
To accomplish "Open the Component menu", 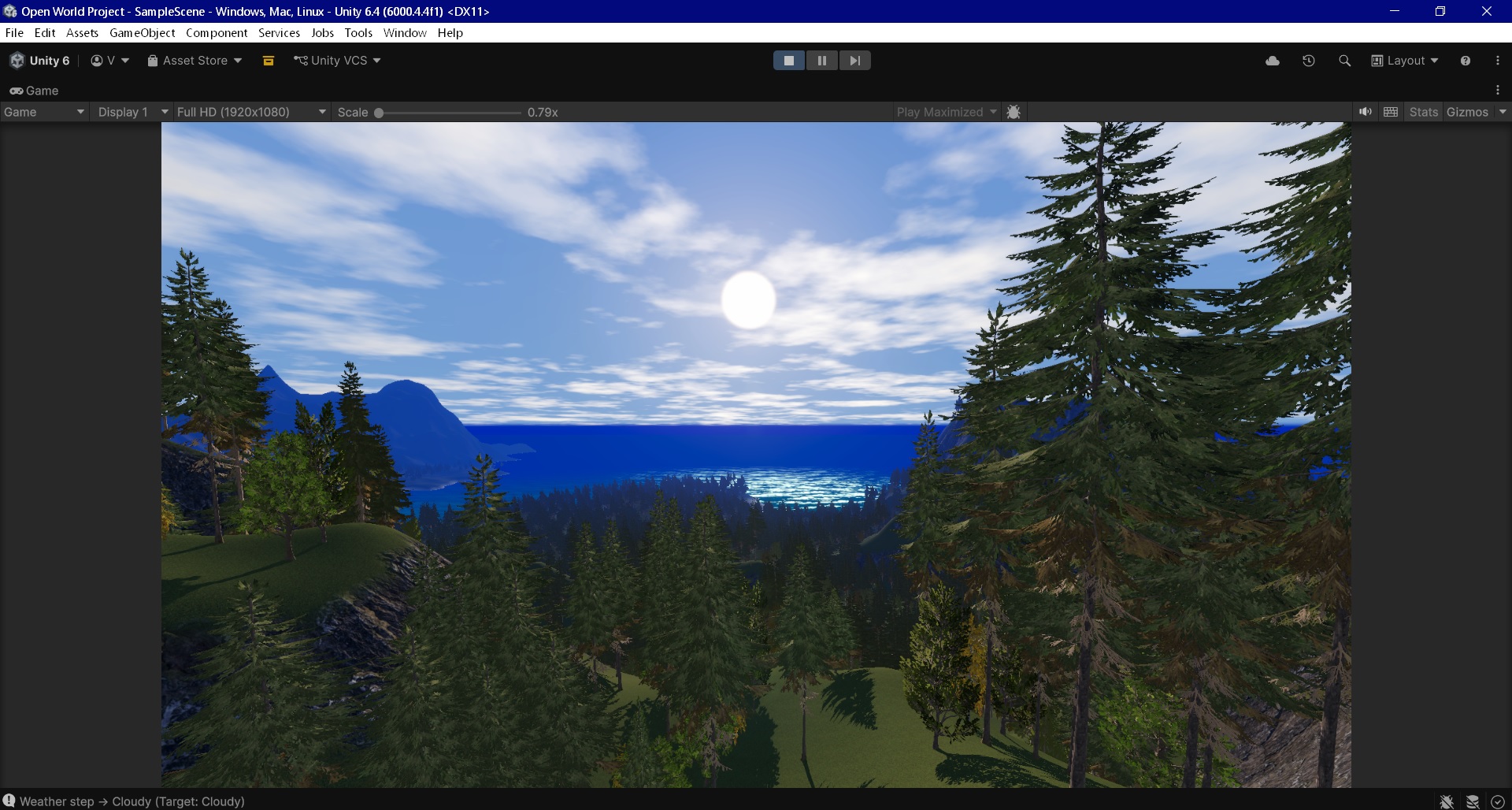I will point(217,33).
